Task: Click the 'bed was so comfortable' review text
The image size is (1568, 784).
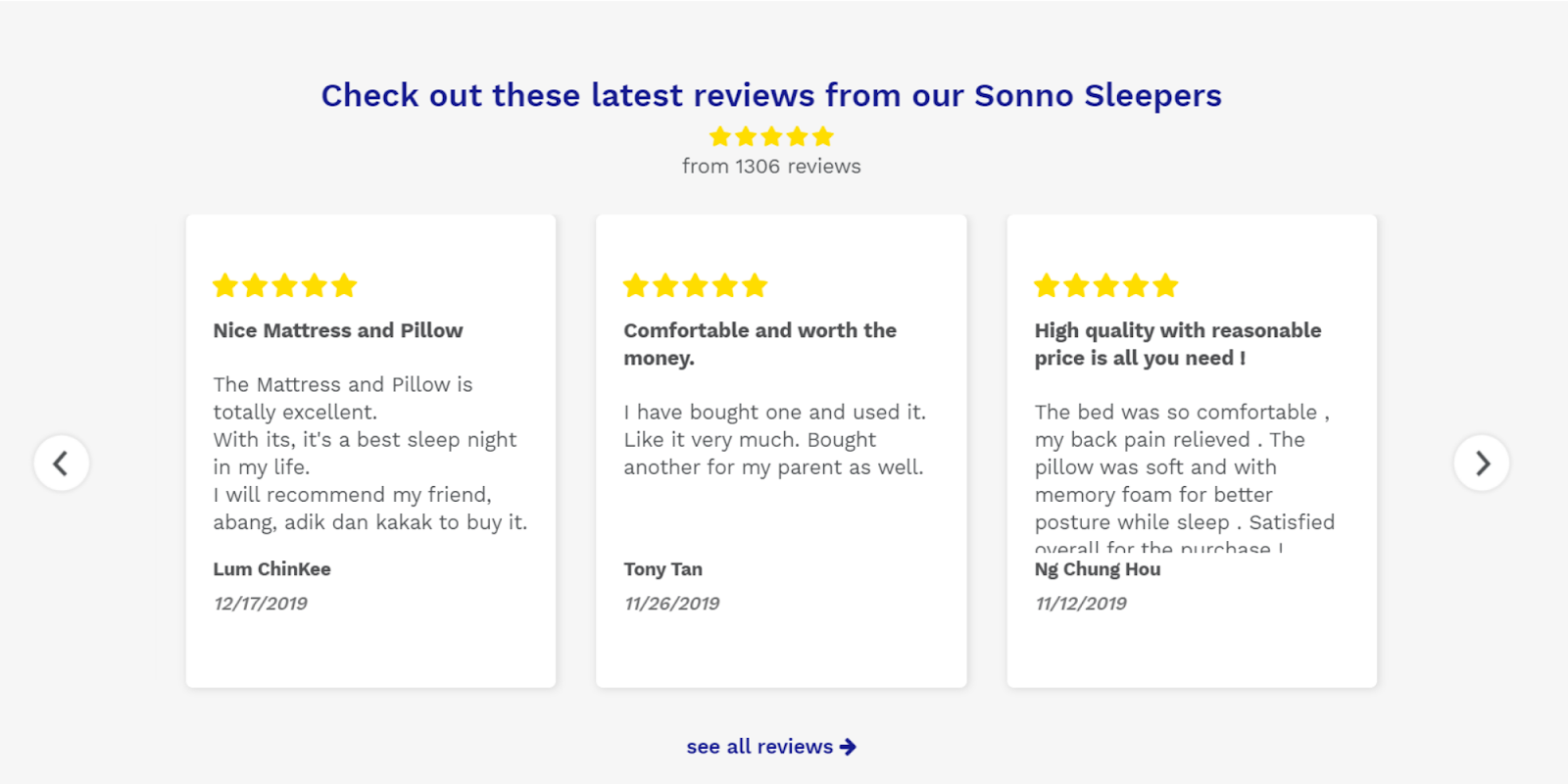Action: (1181, 466)
